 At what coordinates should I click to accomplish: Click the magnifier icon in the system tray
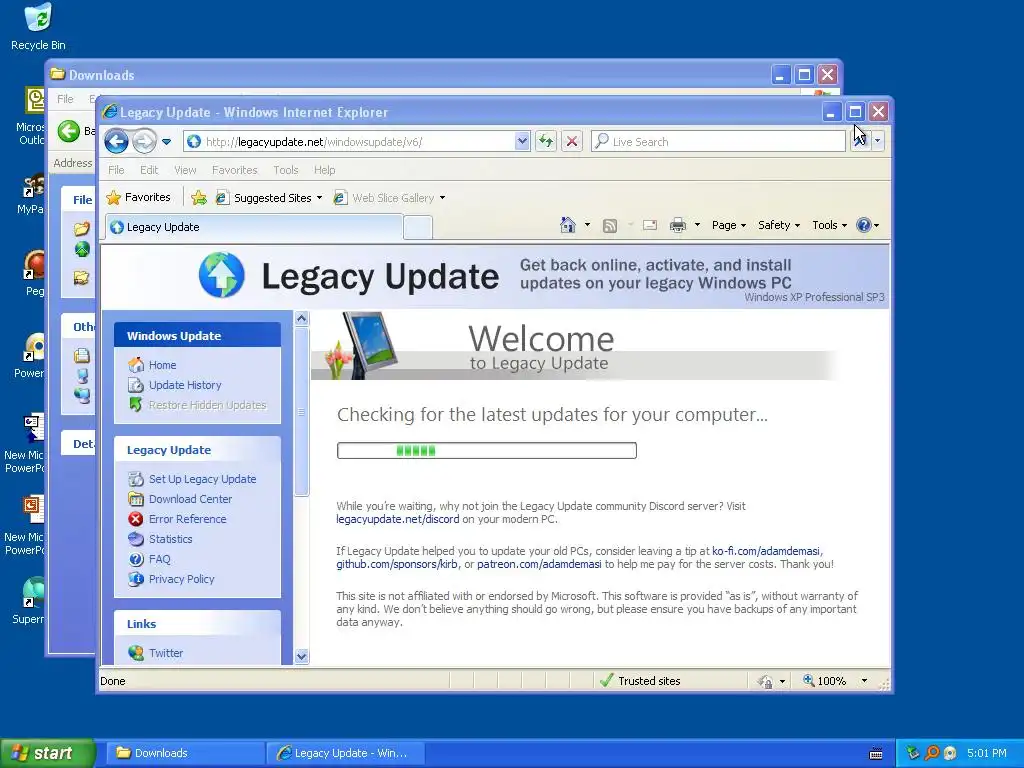(x=932, y=753)
